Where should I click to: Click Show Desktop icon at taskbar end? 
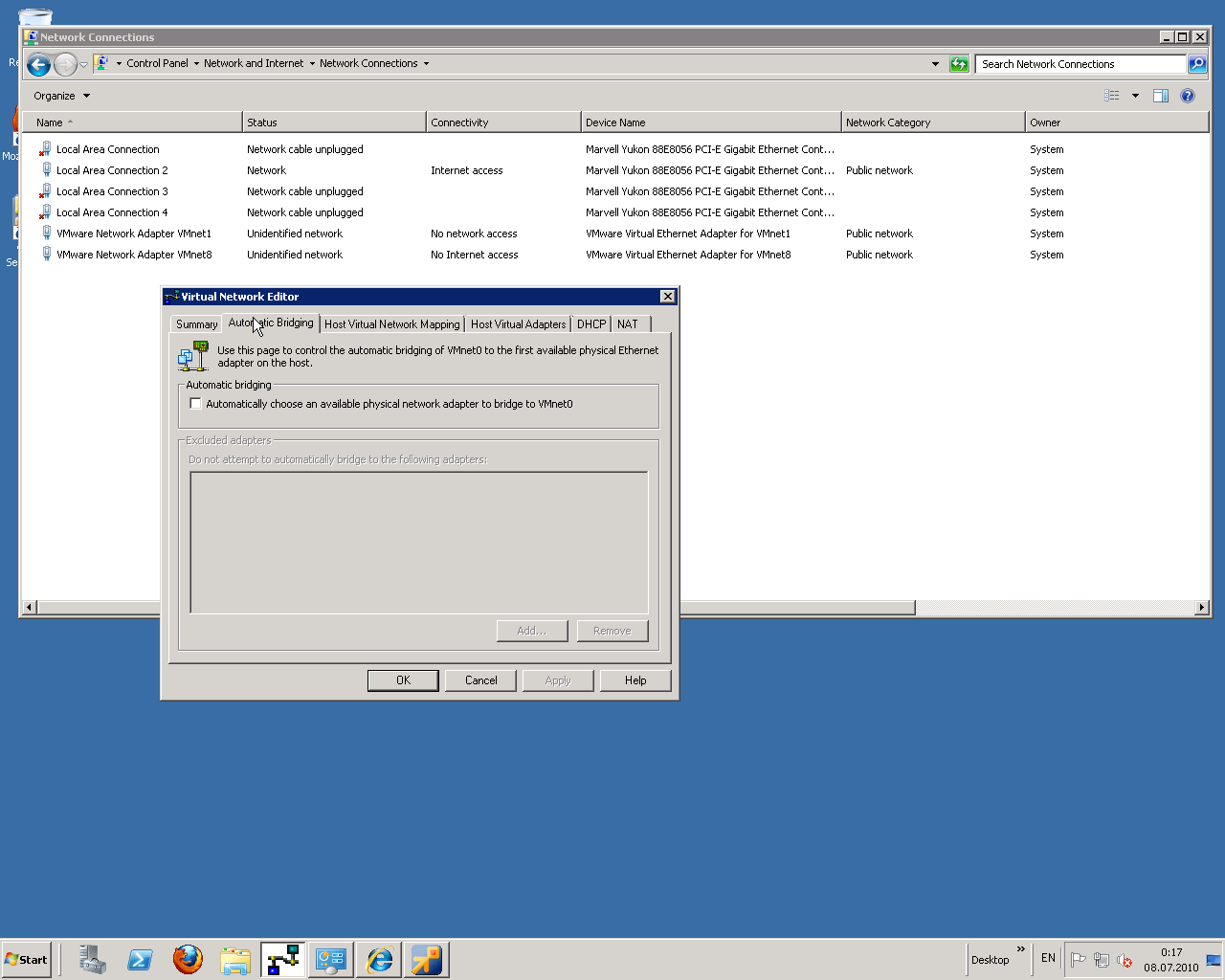pyautogui.click(x=1214, y=960)
